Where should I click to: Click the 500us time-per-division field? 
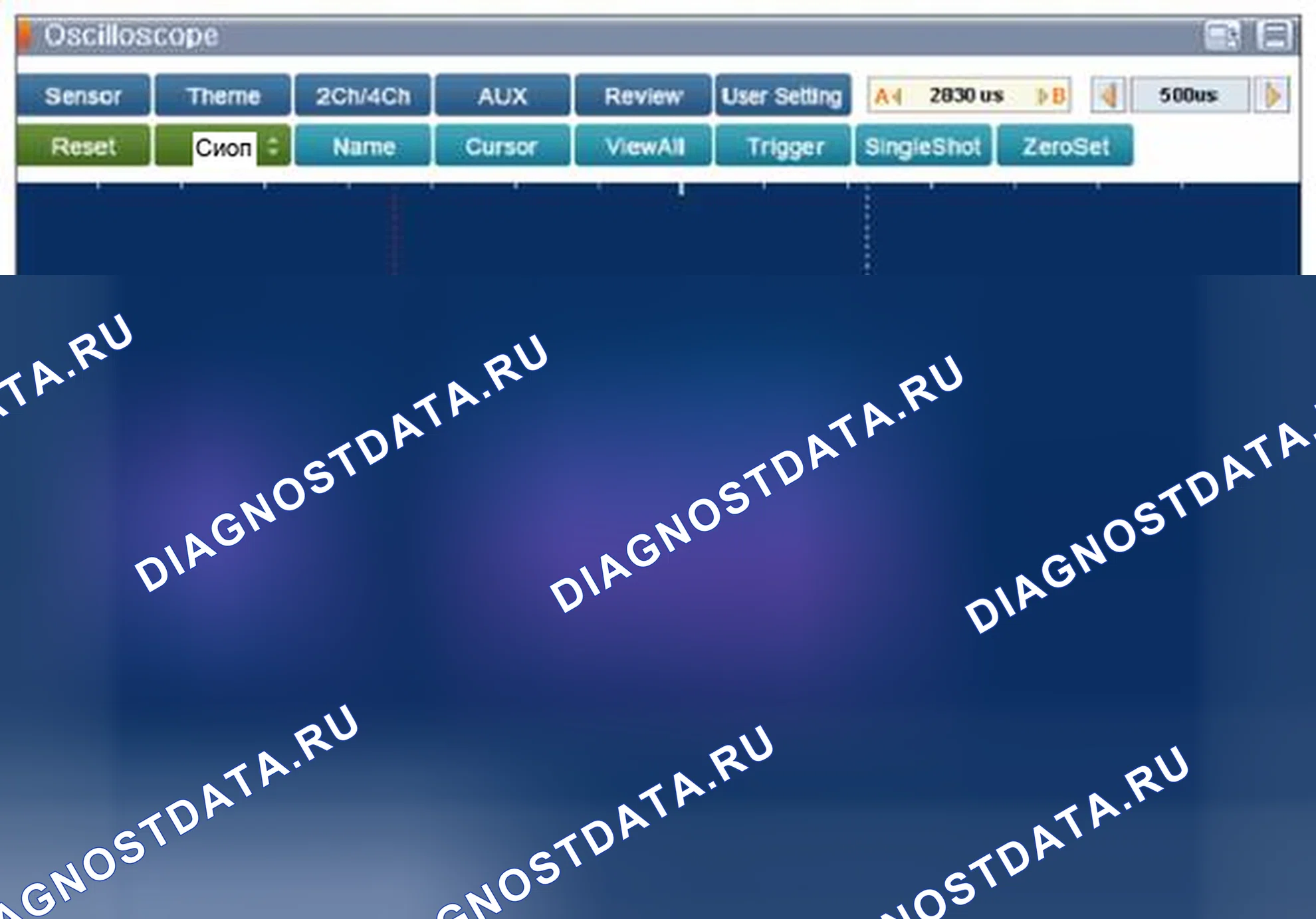[1189, 96]
